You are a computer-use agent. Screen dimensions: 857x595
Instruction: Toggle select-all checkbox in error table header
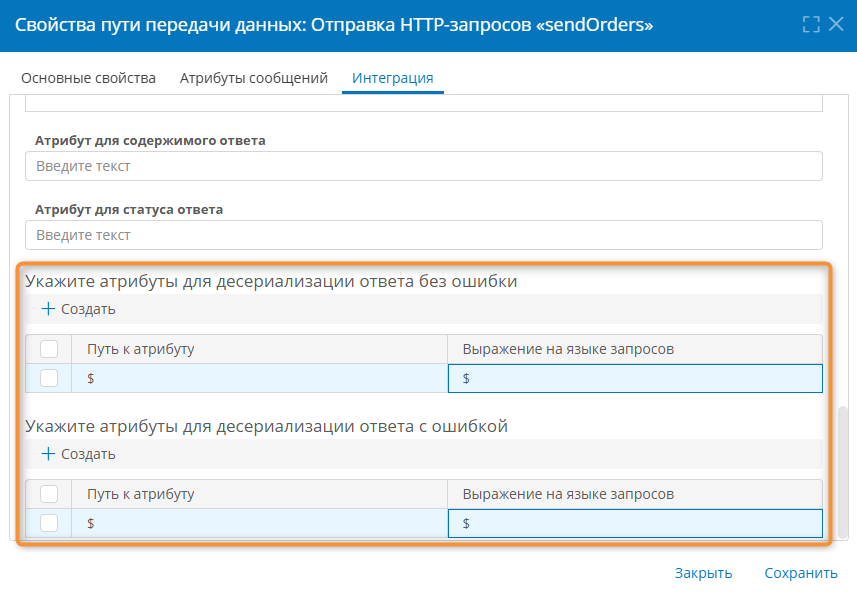(x=49, y=494)
